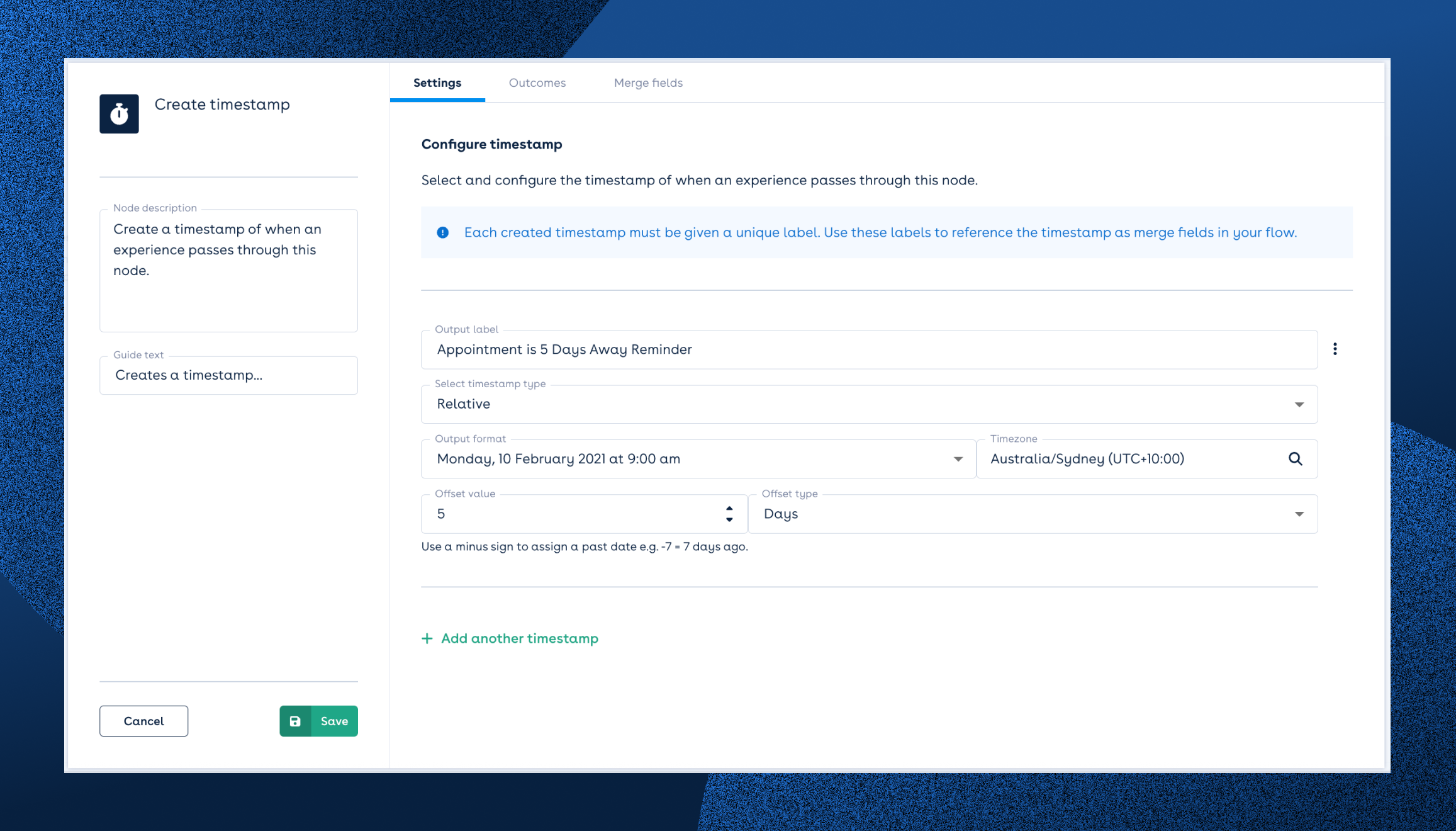
Task: Click the plus icon for adding a timestamp
Action: (x=427, y=638)
